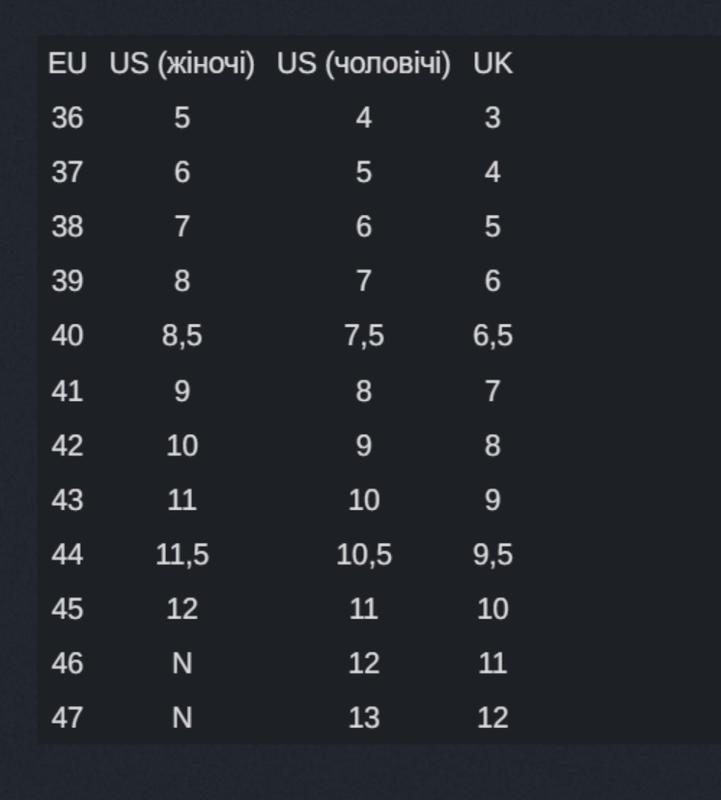Click the N value in row 46
This screenshot has height=800, width=721.
tap(182, 663)
